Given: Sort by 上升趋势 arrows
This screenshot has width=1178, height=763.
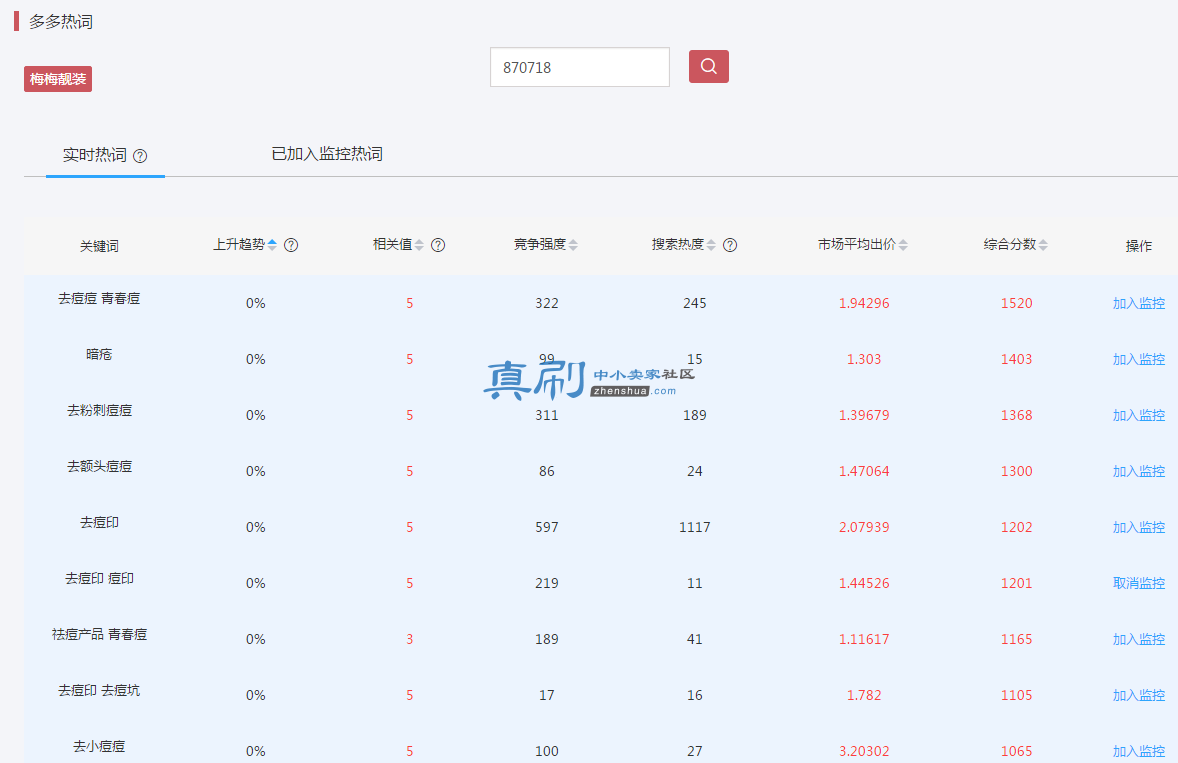Looking at the screenshot, I should (x=272, y=245).
